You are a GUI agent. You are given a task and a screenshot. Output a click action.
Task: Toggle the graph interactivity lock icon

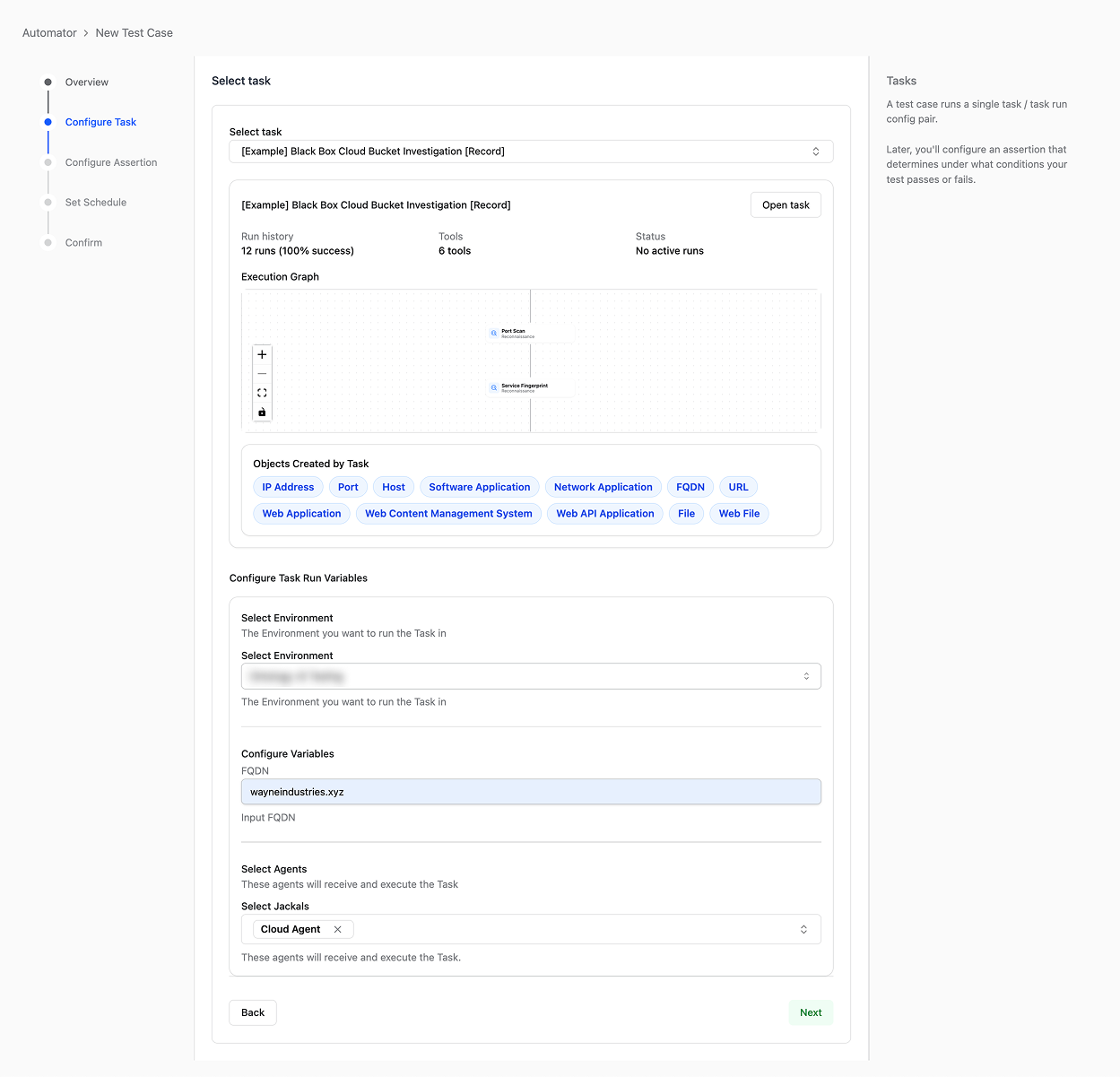[262, 413]
